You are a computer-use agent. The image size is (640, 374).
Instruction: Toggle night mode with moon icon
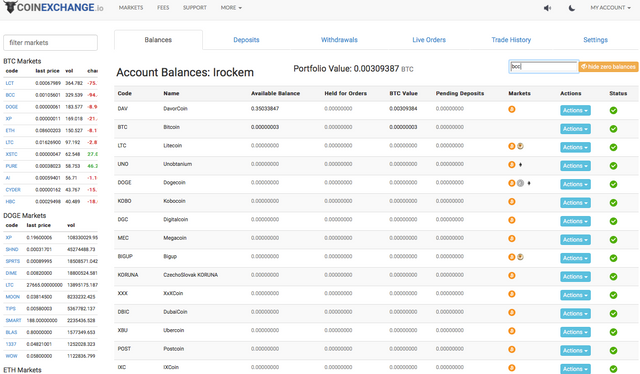pyautogui.click(x=572, y=8)
